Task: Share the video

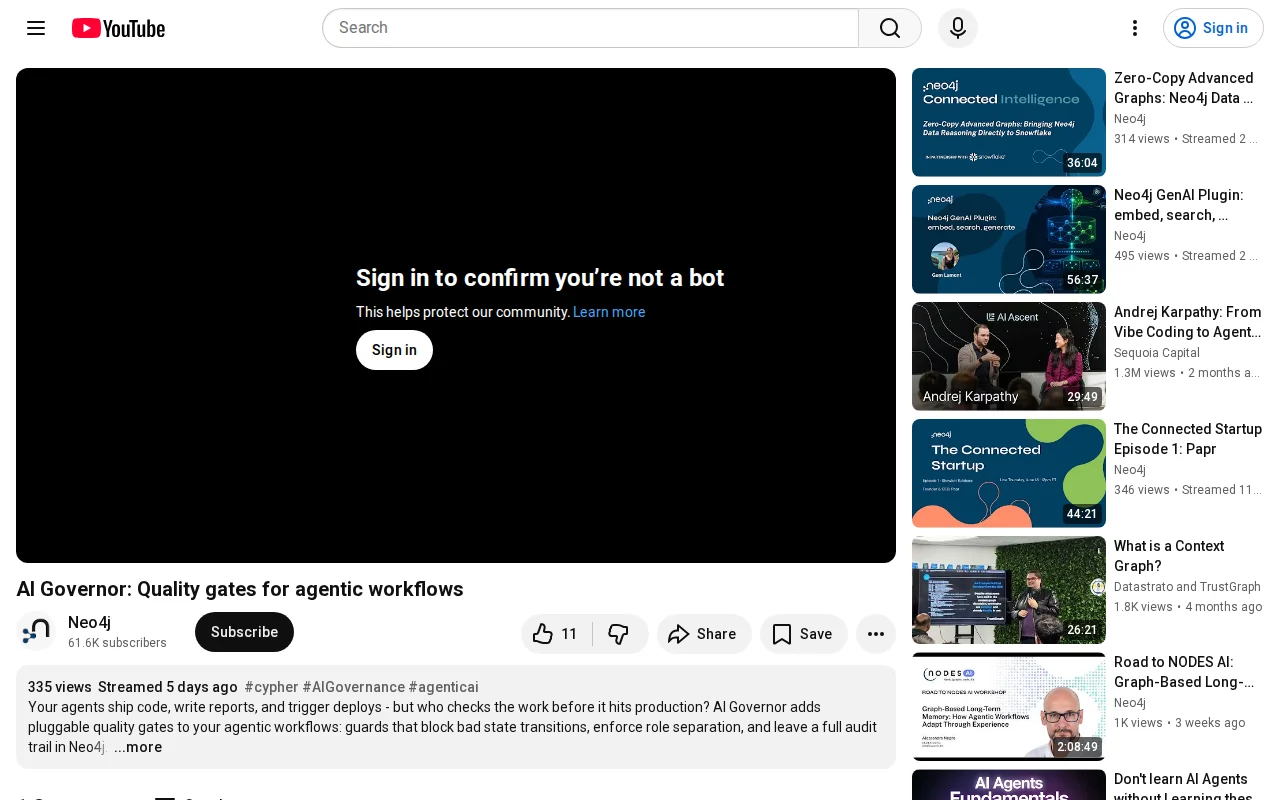Action: pos(704,634)
